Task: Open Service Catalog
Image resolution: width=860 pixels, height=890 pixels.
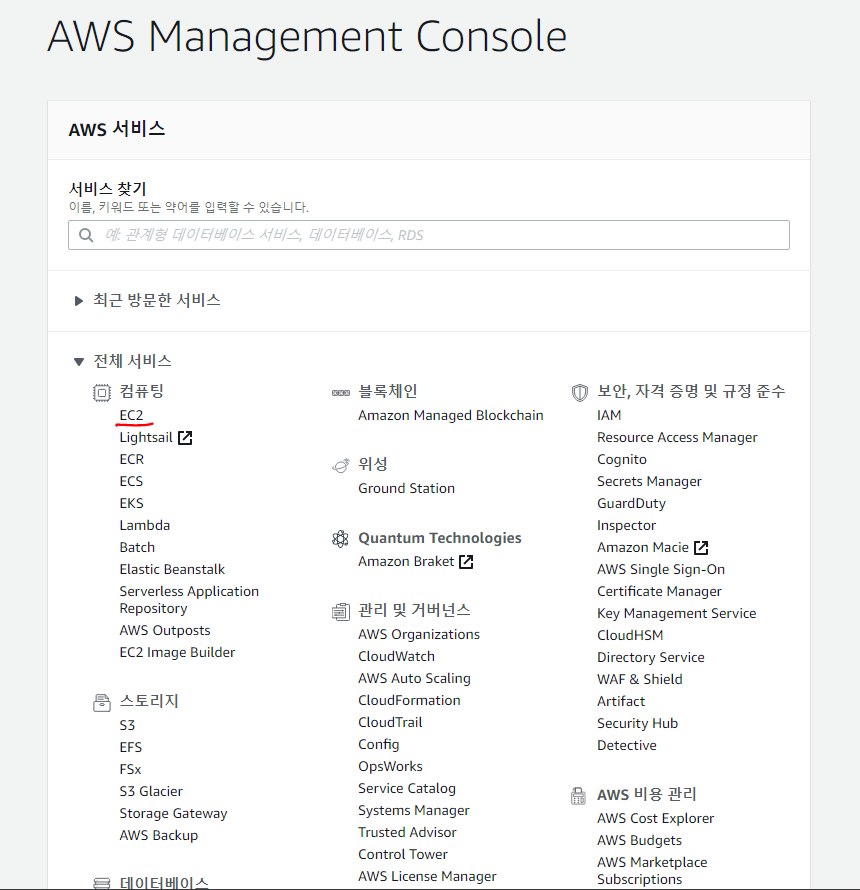Action: 407,789
